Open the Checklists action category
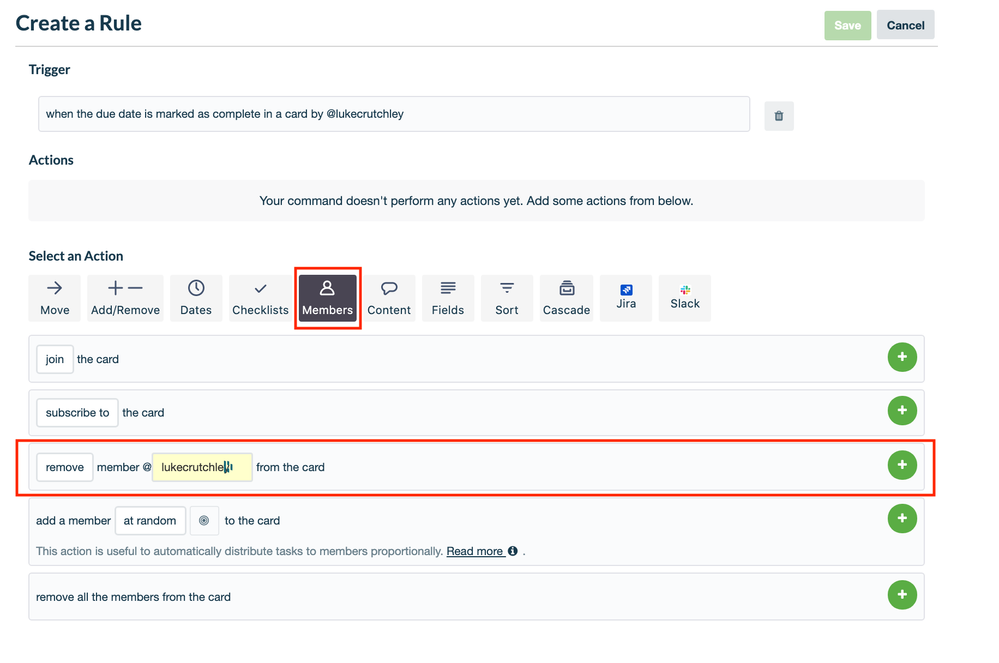The width and height of the screenshot is (999, 663). [260, 297]
